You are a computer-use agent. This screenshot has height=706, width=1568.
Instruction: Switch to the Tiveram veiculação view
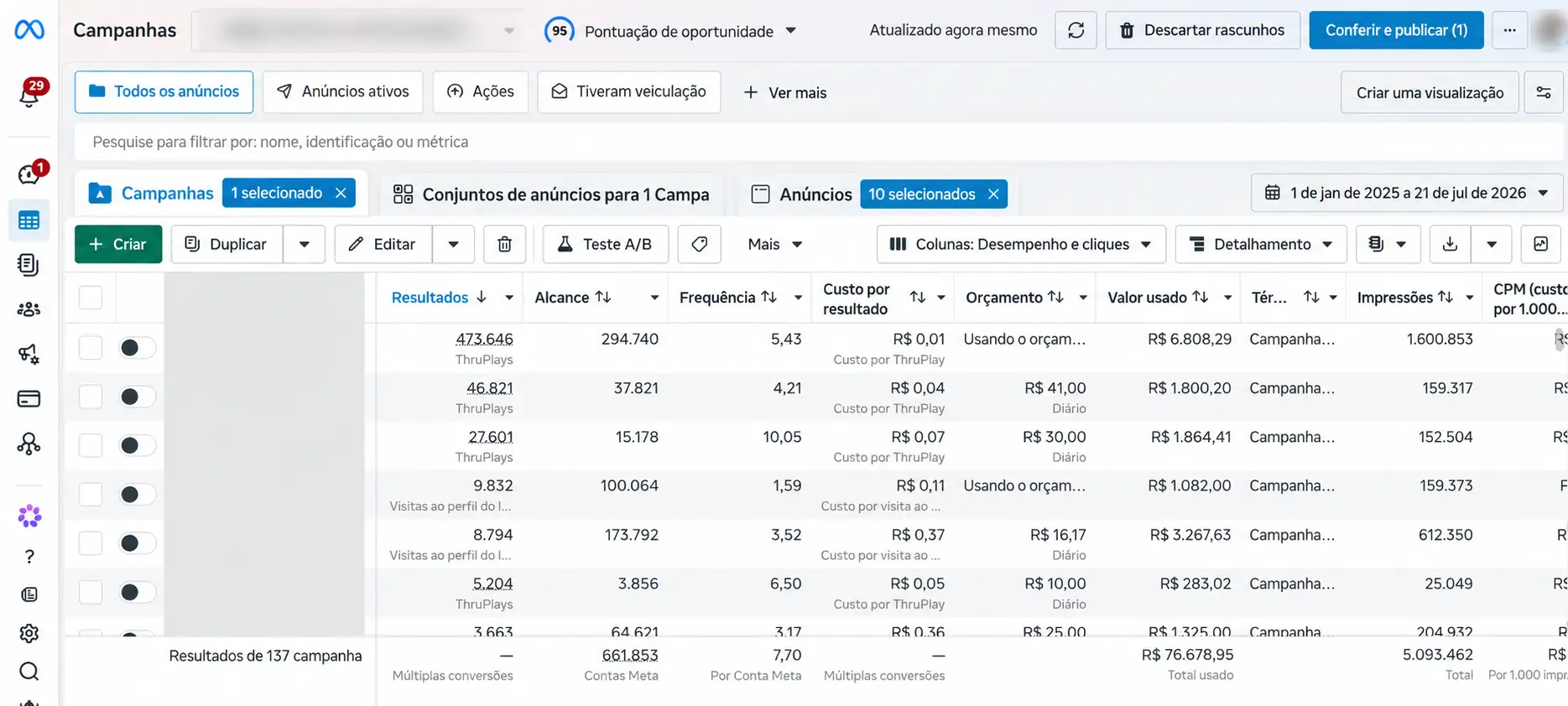click(628, 91)
